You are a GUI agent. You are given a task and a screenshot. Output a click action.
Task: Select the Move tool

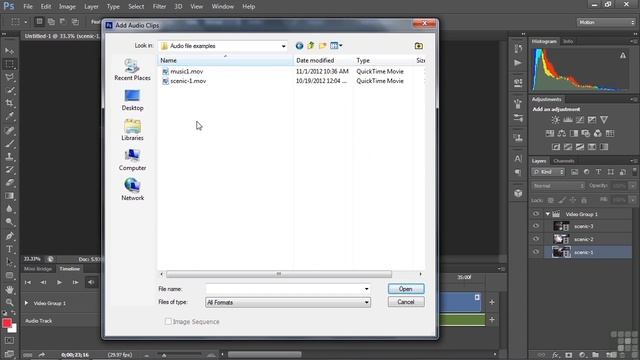[9, 51]
